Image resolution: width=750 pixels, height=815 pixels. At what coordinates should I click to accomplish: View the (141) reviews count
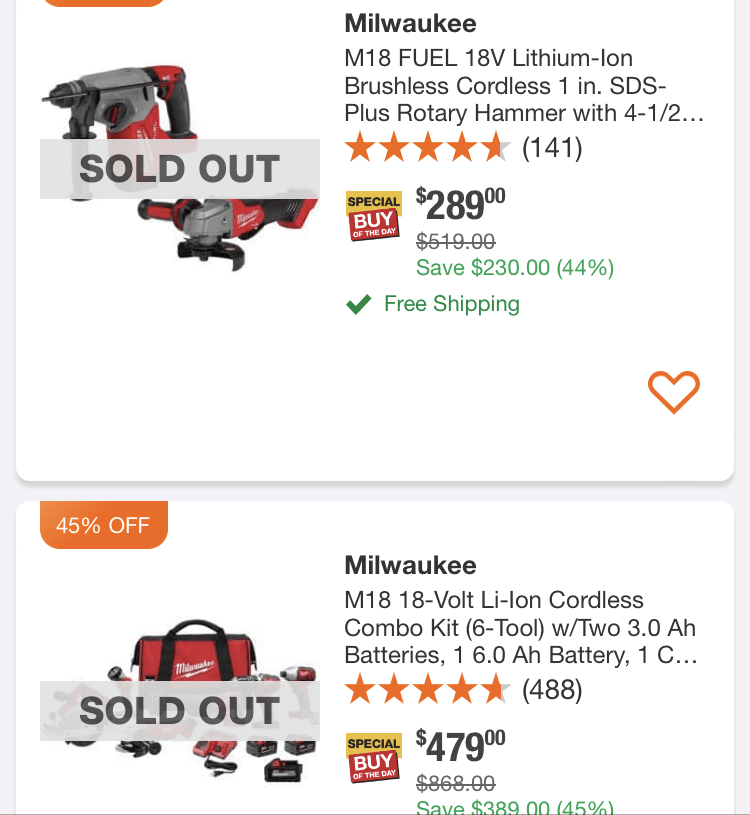pyautogui.click(x=552, y=148)
